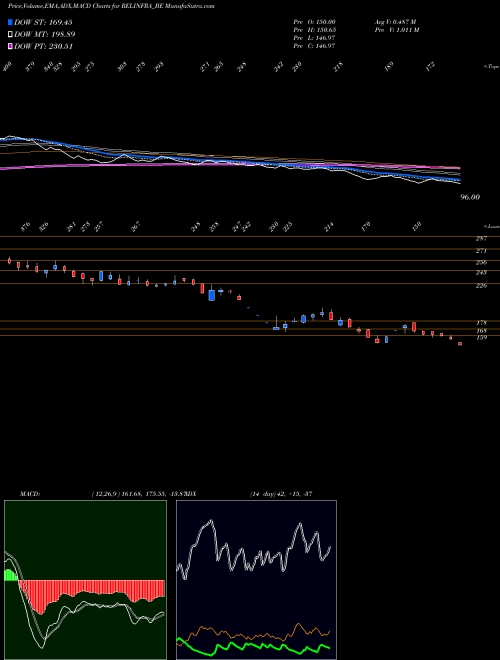
Task: Click the white DOW MT legend swatch
Action: pyautogui.click(x=11, y=34)
